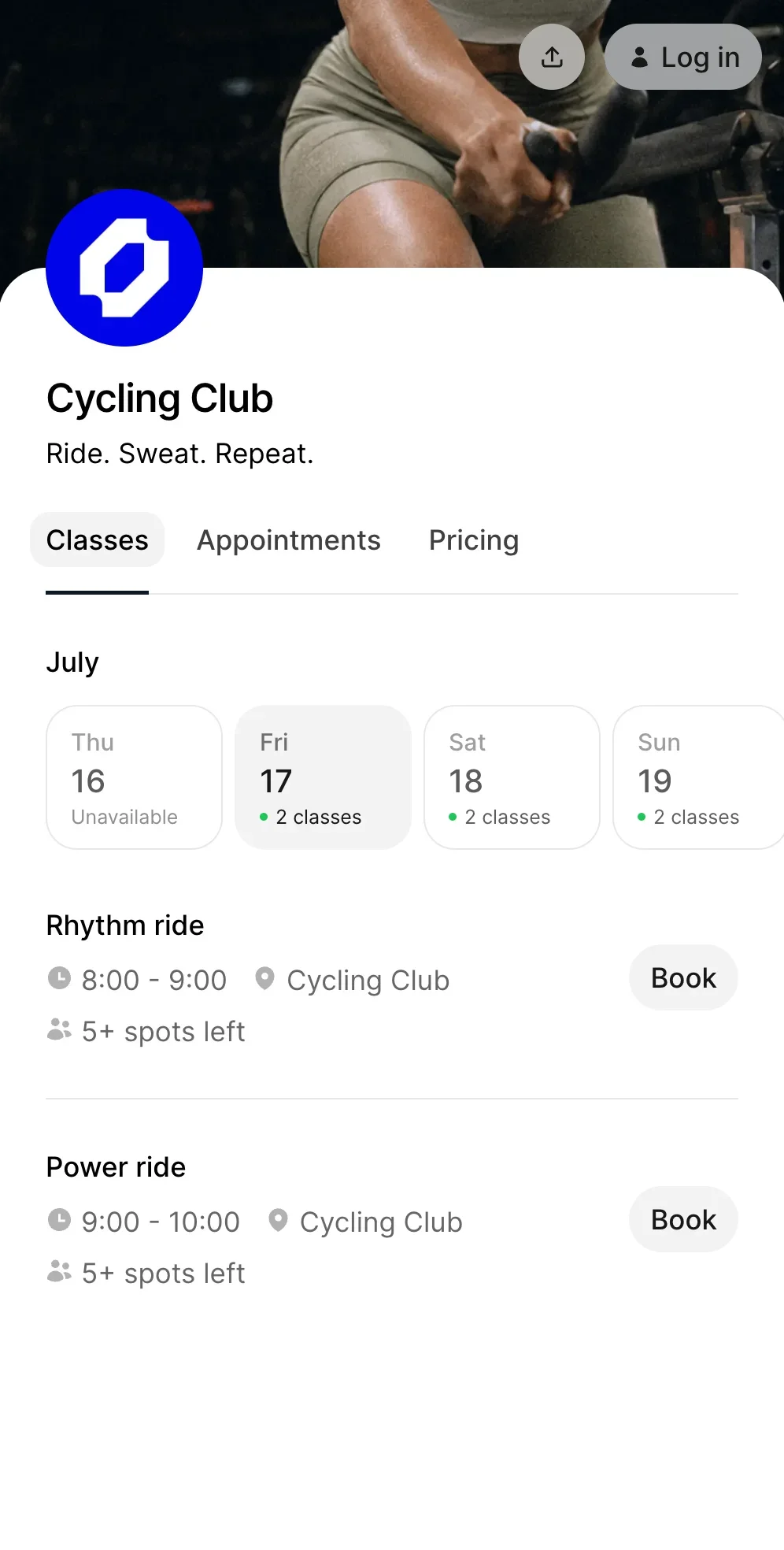Click the clock icon for Power ride

point(59,1220)
